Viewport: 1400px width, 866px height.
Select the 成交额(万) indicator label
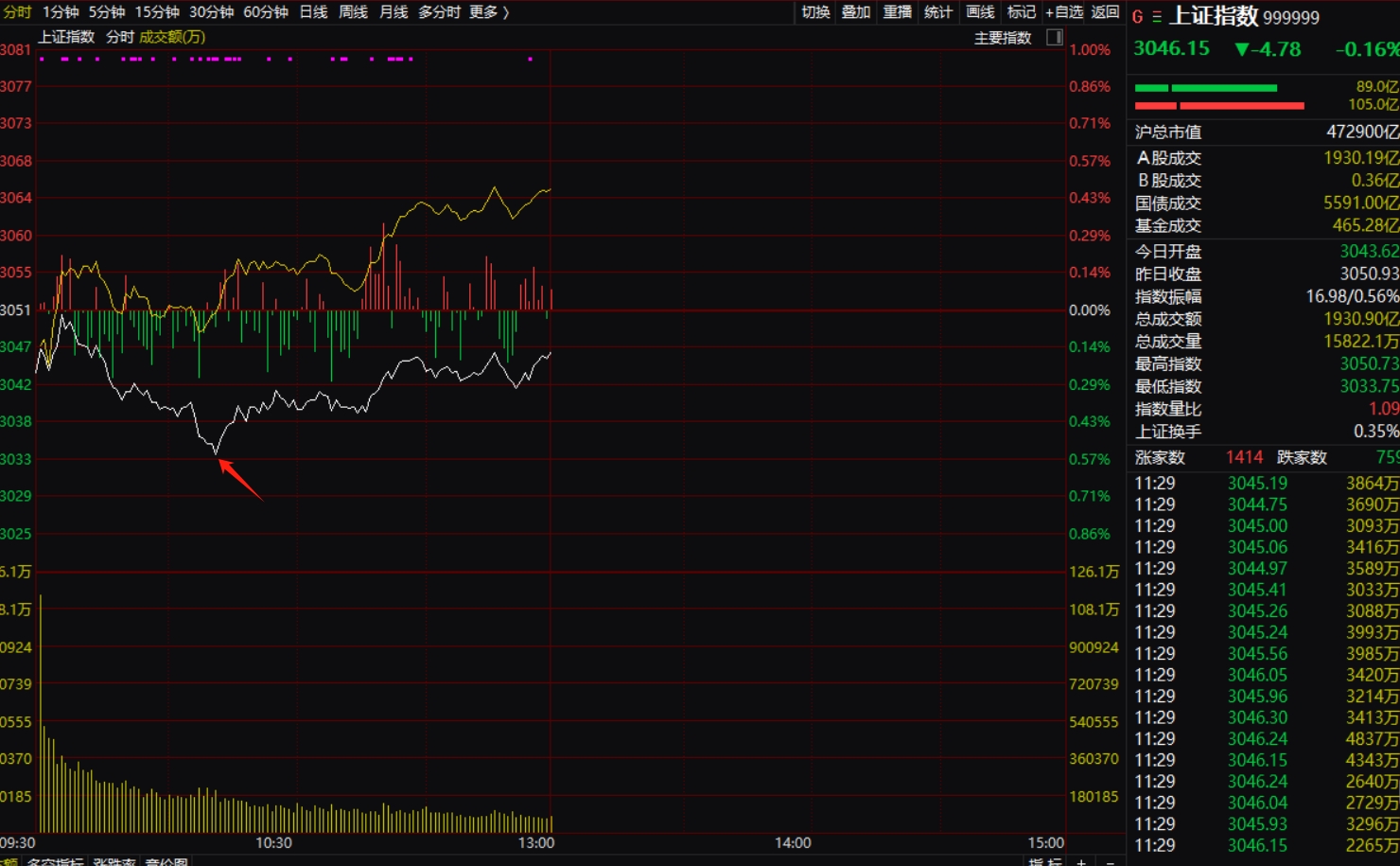point(172,37)
